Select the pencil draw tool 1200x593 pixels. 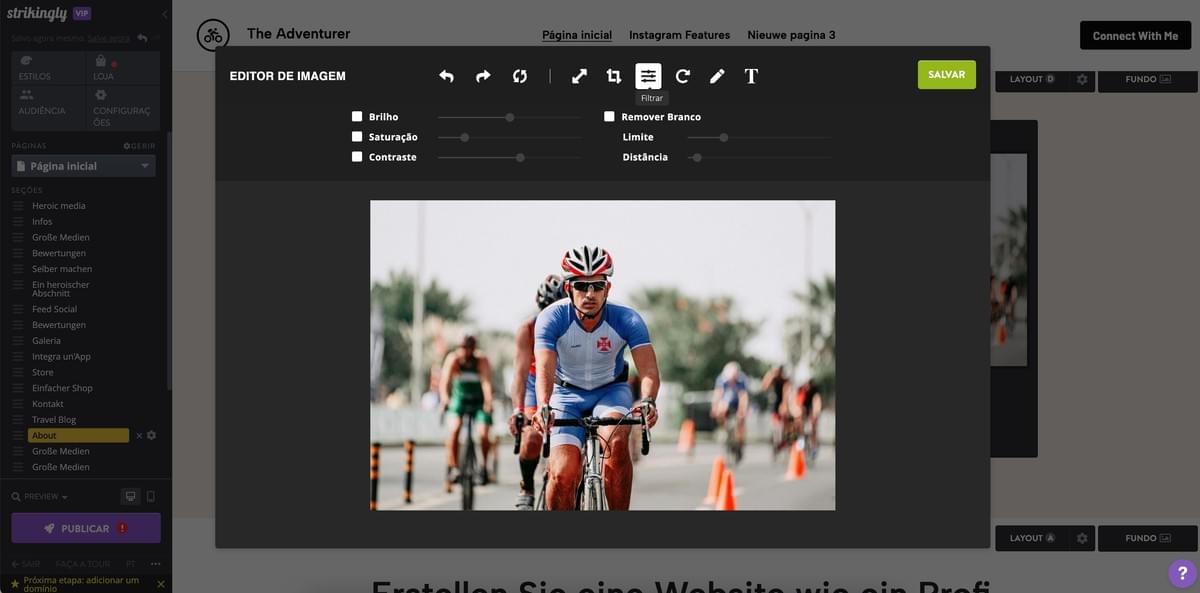(717, 76)
